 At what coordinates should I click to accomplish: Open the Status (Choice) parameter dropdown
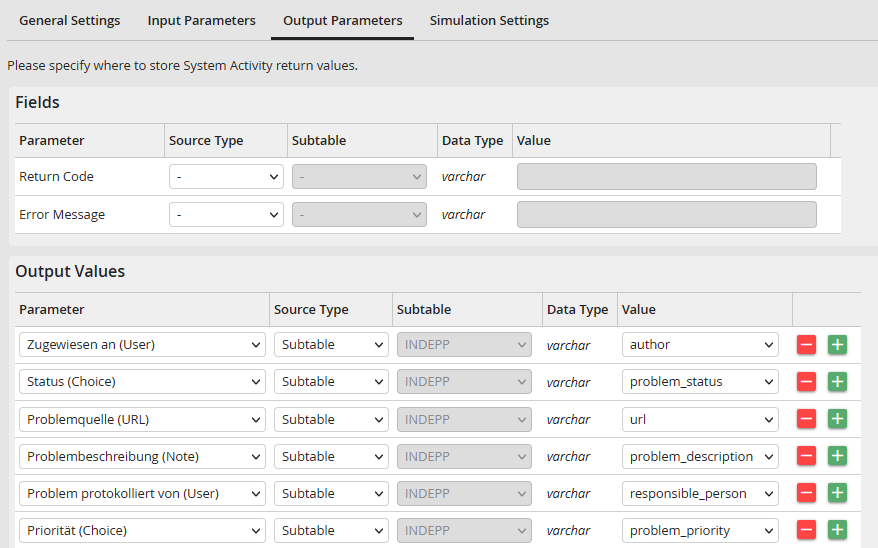click(x=142, y=382)
